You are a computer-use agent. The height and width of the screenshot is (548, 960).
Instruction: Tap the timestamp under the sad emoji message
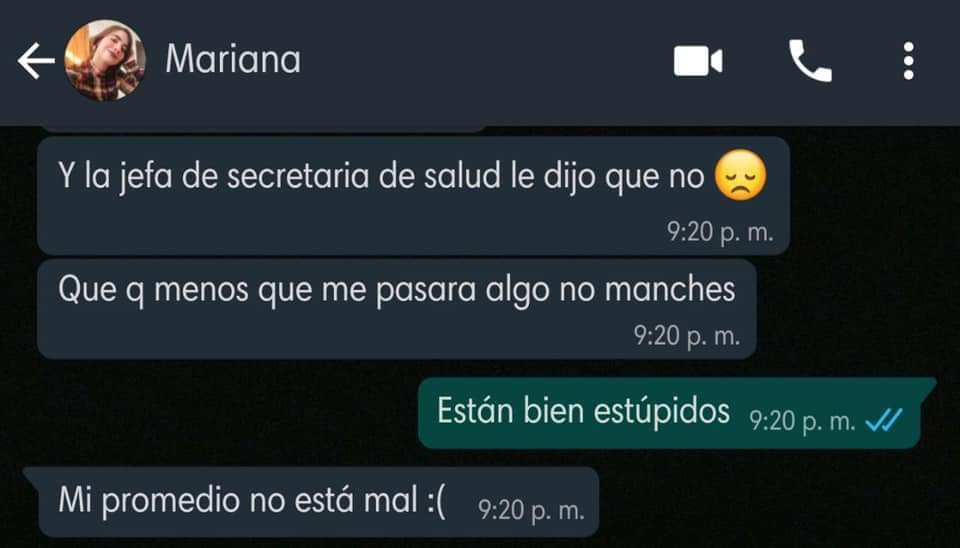[x=720, y=232]
